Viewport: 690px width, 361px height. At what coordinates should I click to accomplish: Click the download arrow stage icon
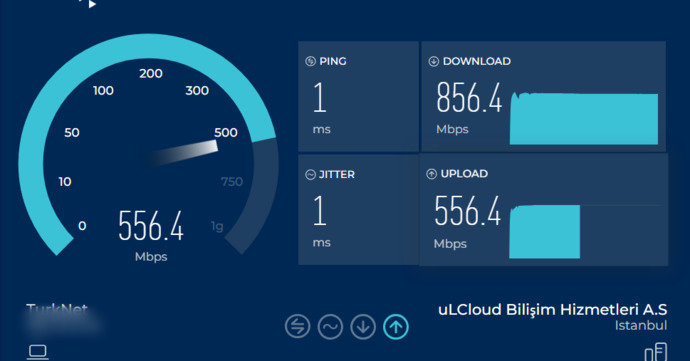coord(363,327)
